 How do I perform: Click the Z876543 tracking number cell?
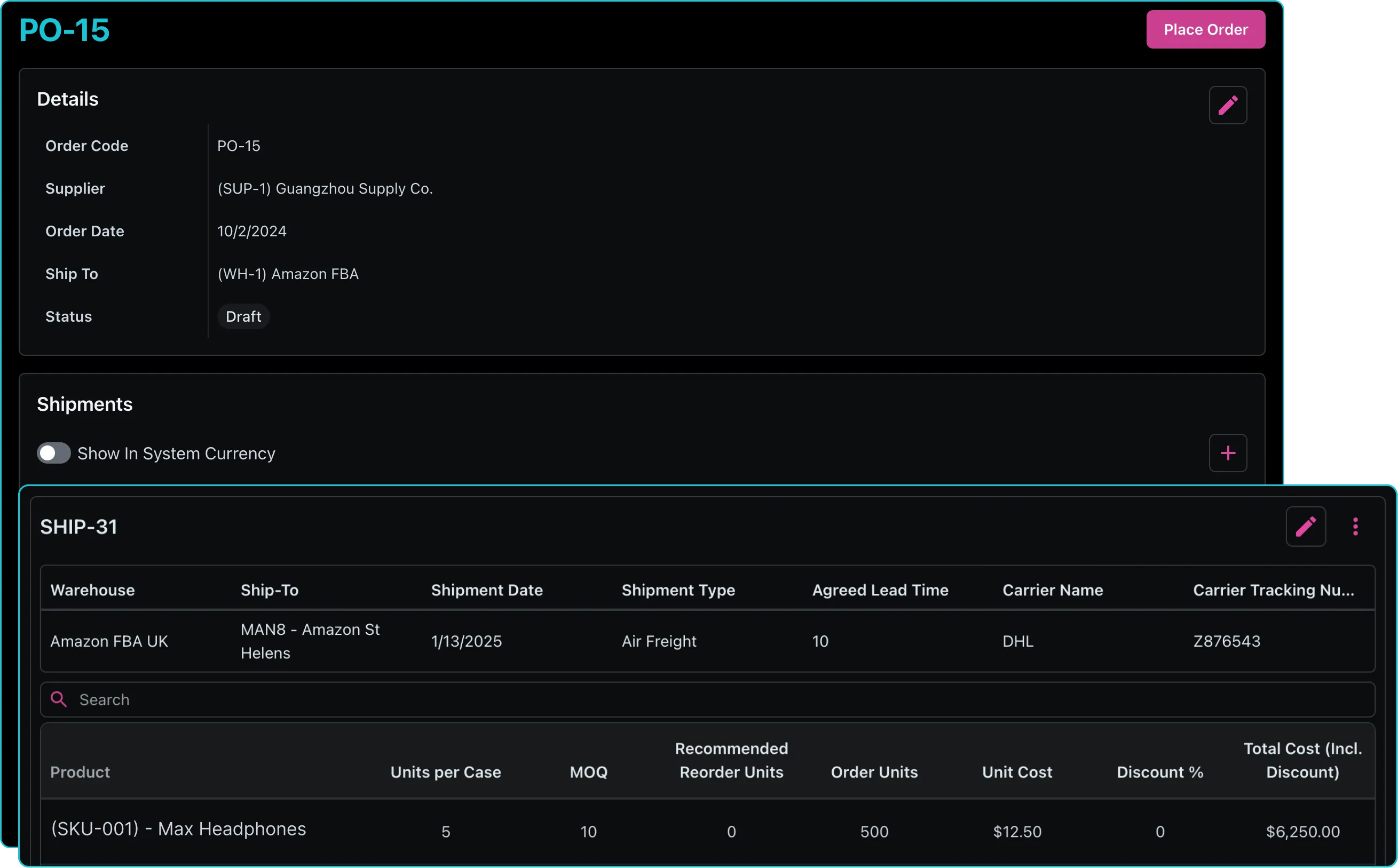click(1226, 641)
